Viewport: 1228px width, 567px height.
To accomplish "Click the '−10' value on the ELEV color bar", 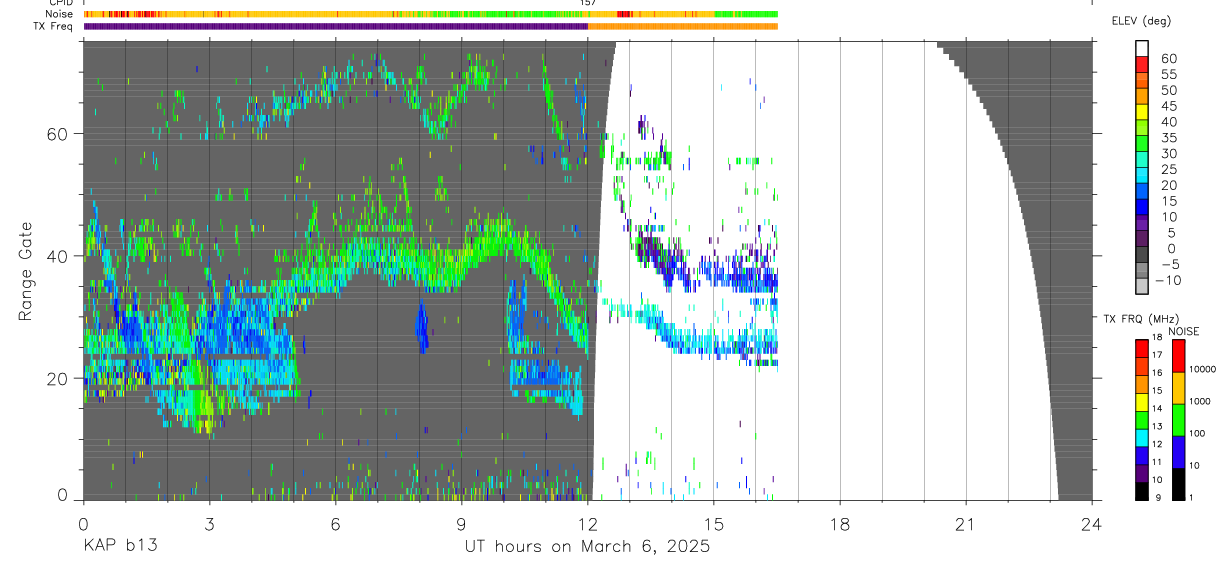I will tap(1168, 281).
